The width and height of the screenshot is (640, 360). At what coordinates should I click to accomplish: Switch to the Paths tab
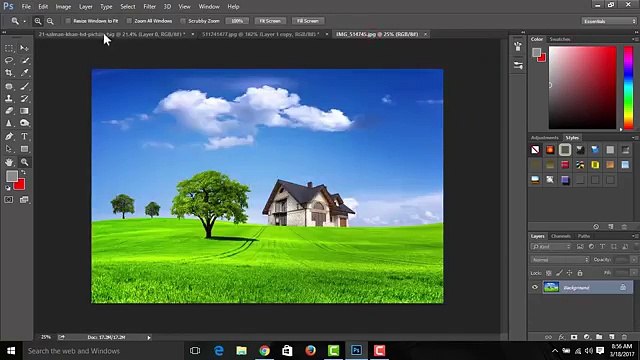584,236
